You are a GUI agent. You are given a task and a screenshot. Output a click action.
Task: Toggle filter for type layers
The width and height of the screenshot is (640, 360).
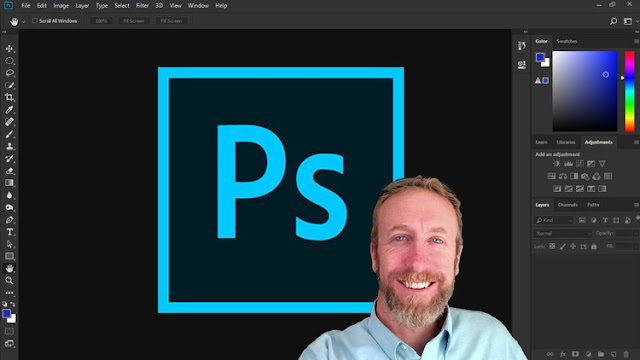605,220
